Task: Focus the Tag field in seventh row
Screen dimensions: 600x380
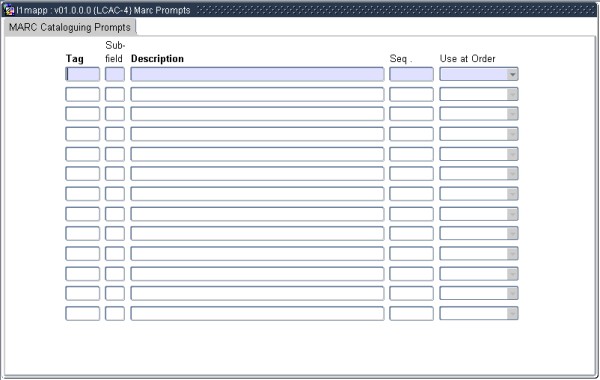Action: tap(83, 194)
